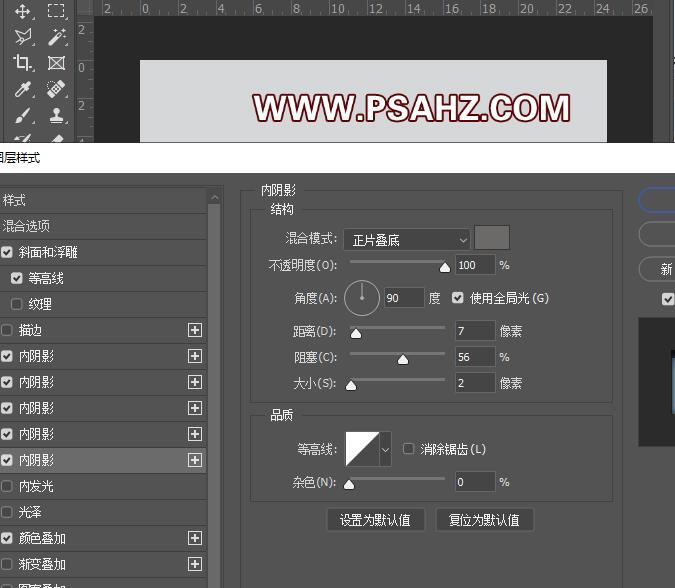Select the Frame tool
Screen dimensions: 675x588
point(56,63)
